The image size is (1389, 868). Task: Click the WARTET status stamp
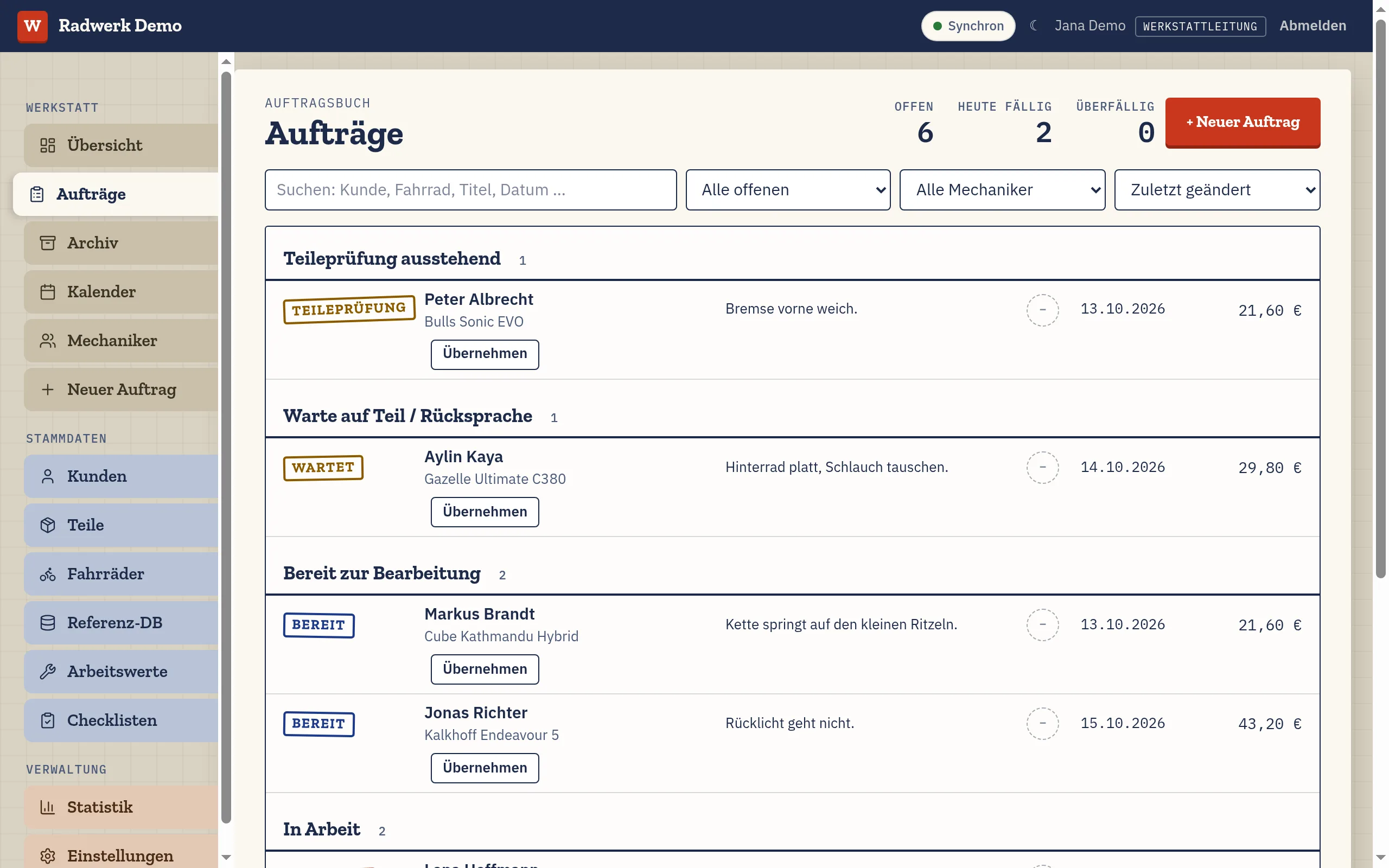tap(323, 467)
